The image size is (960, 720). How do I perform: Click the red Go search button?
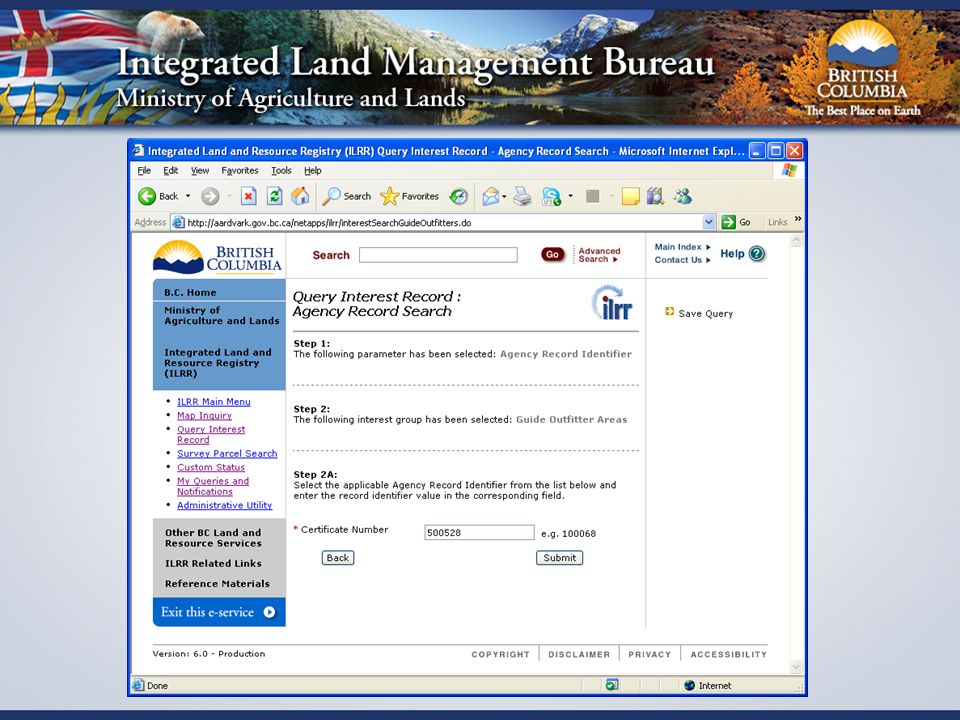552,254
